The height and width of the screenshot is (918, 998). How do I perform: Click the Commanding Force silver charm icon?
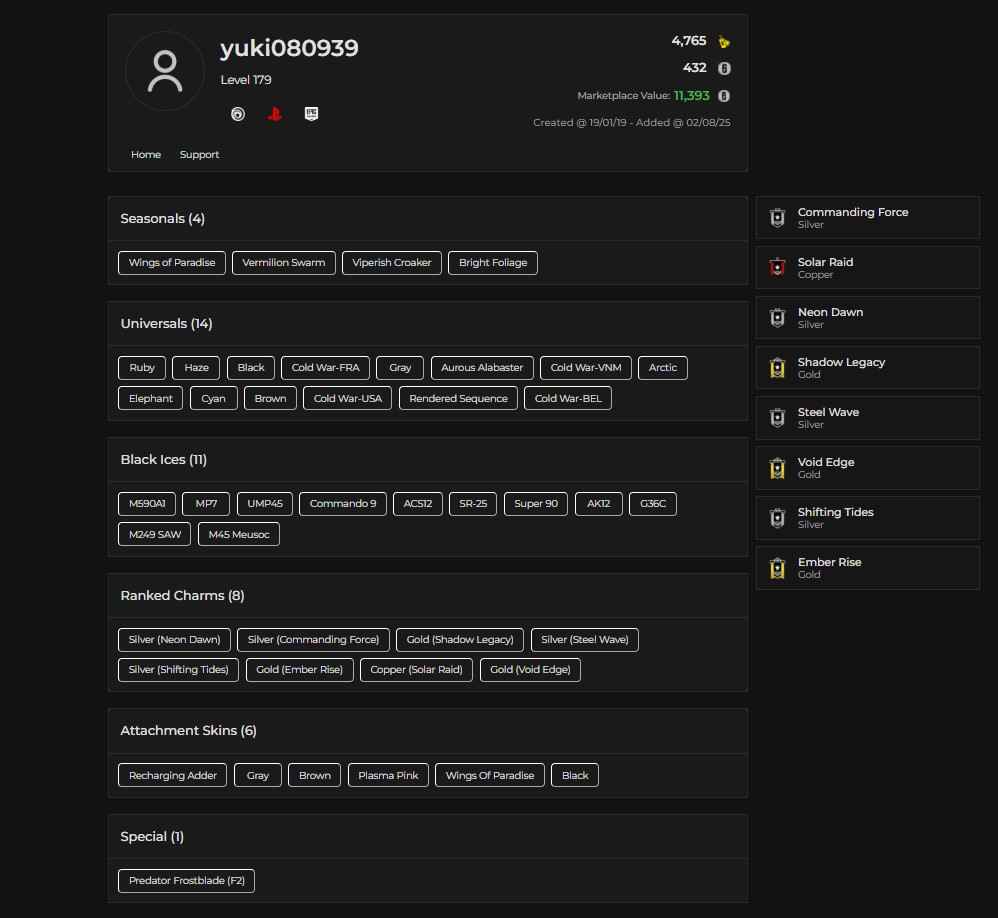point(777,217)
